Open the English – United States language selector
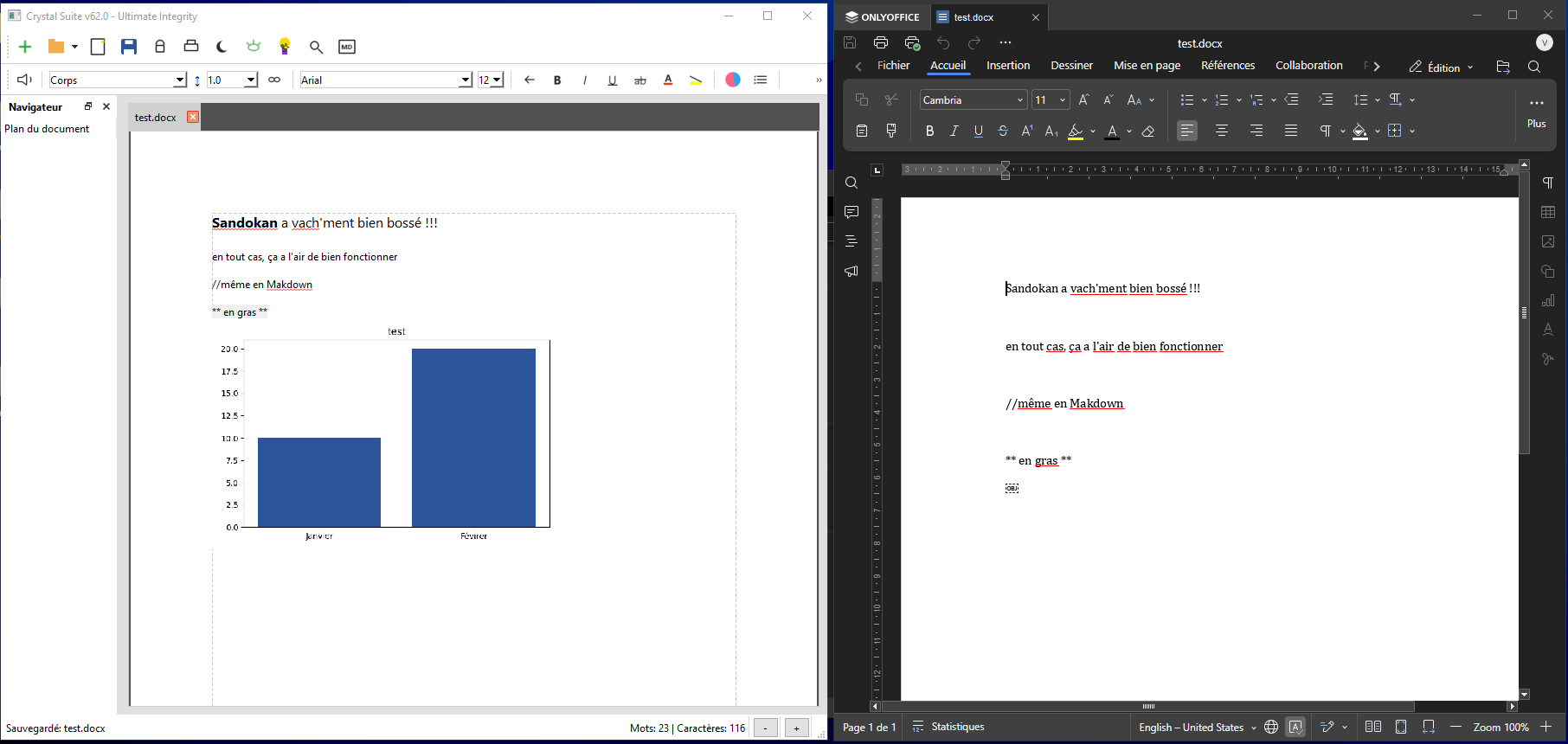 pos(1197,727)
